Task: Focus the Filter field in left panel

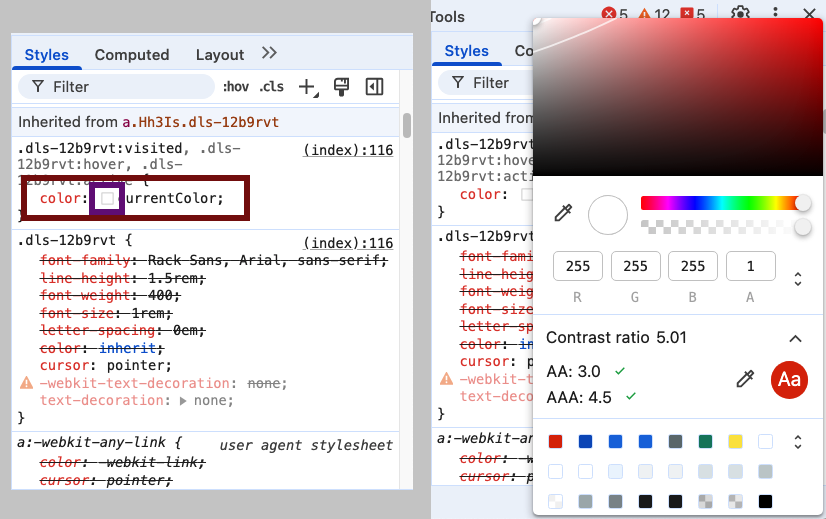Action: (116, 87)
